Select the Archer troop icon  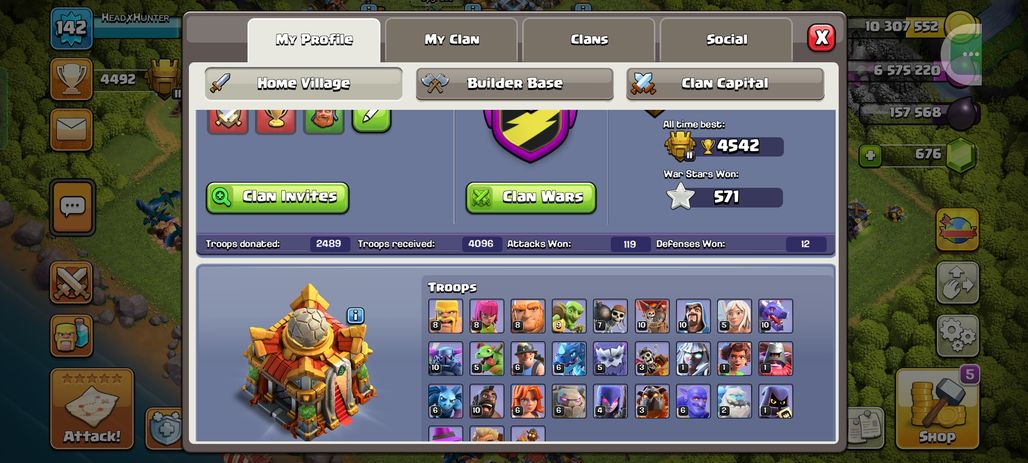486,316
